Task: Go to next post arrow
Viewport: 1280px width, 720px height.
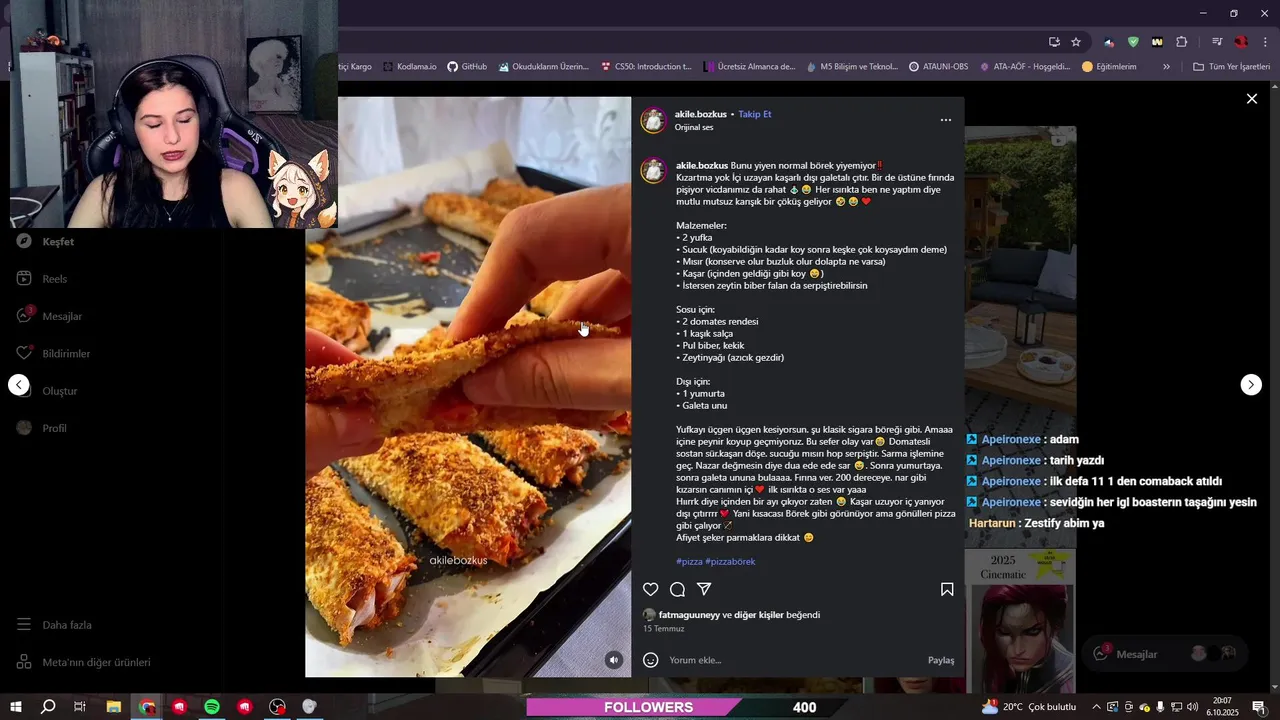Action: (1251, 385)
